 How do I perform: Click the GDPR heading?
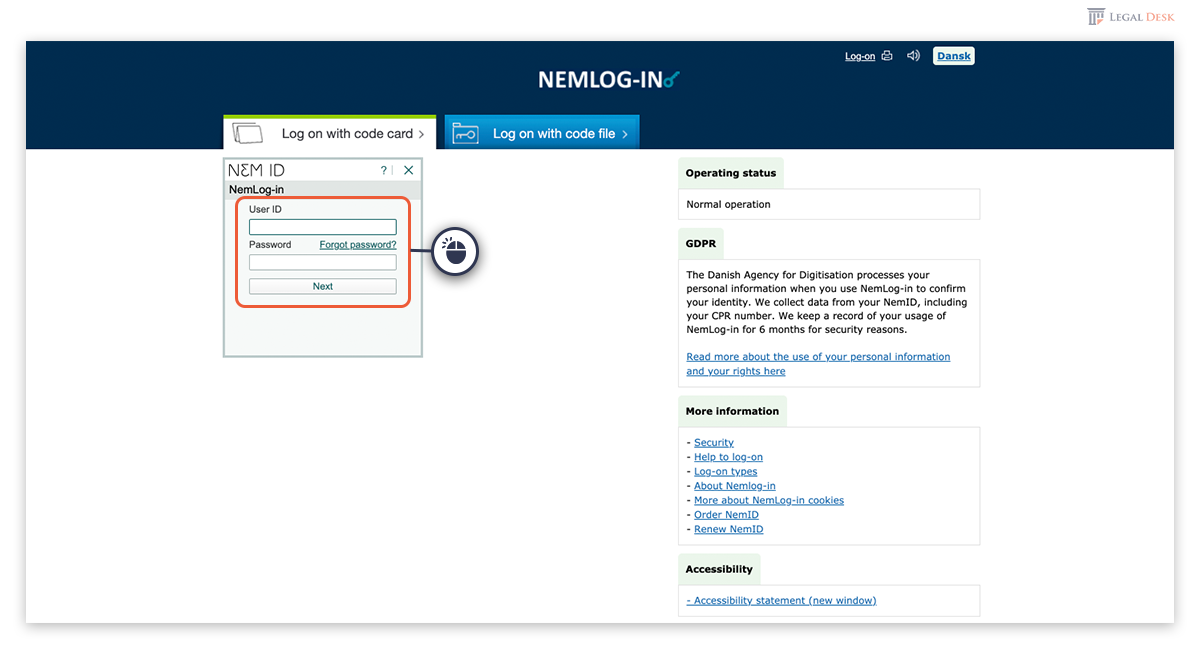(x=701, y=243)
